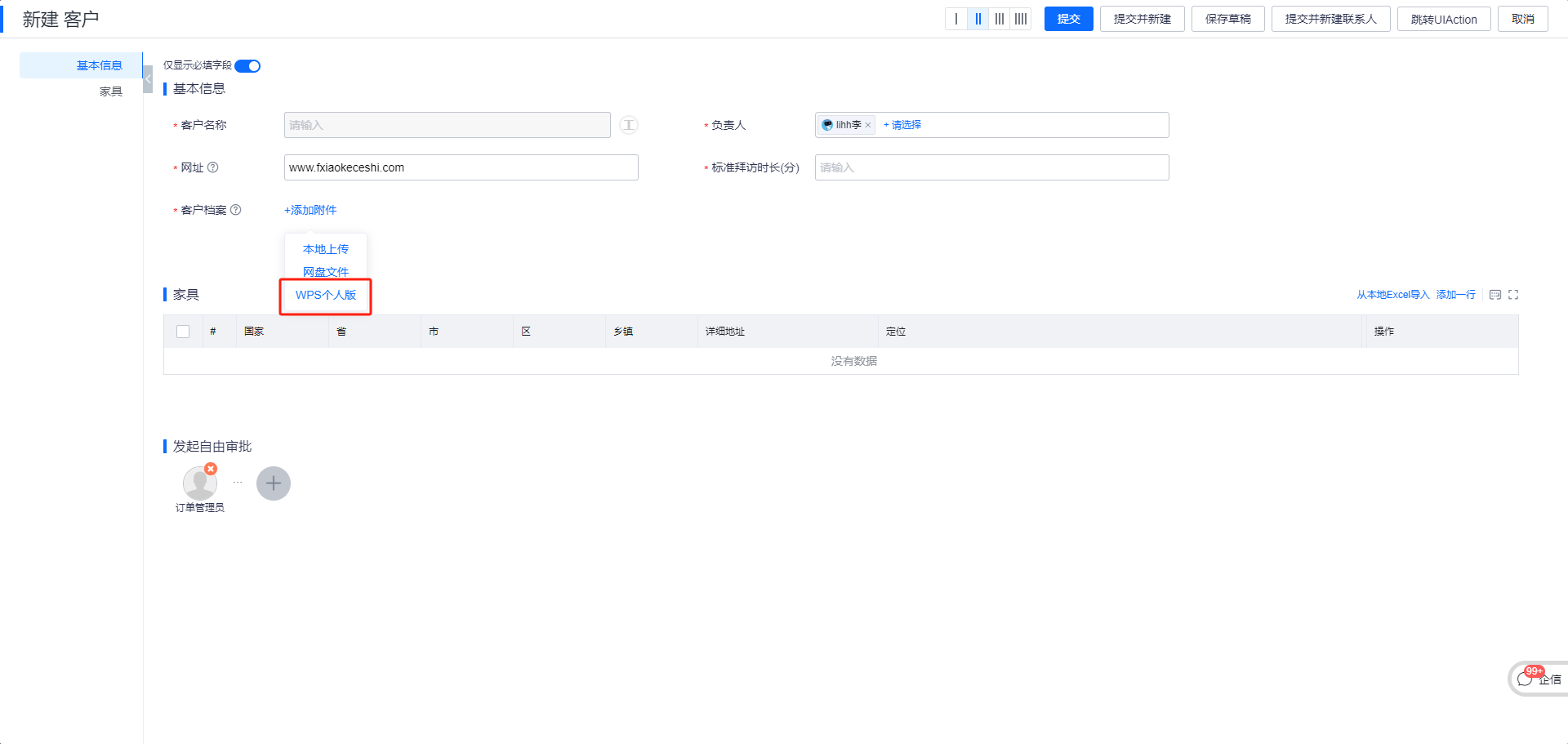This screenshot has height=744, width=1568.
Task: Switch to four-column form layout
Action: tap(1021, 19)
